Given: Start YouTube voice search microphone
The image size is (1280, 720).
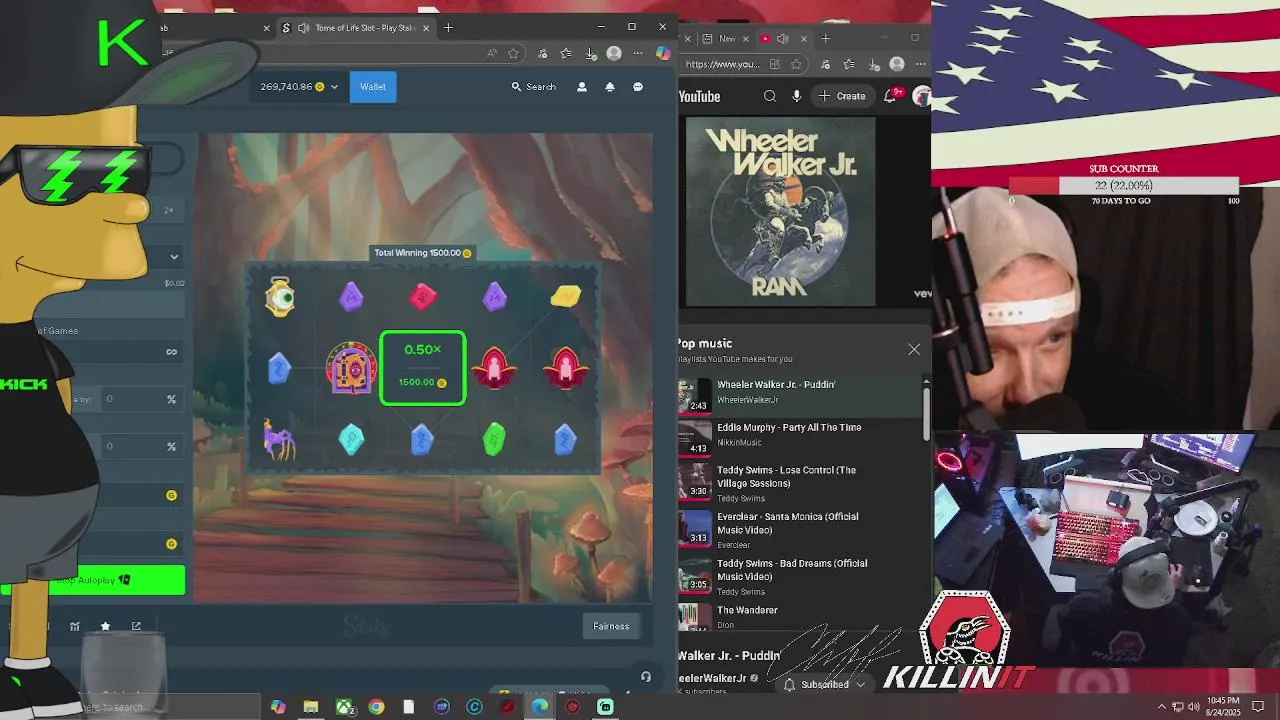Looking at the screenshot, I should 797,96.
